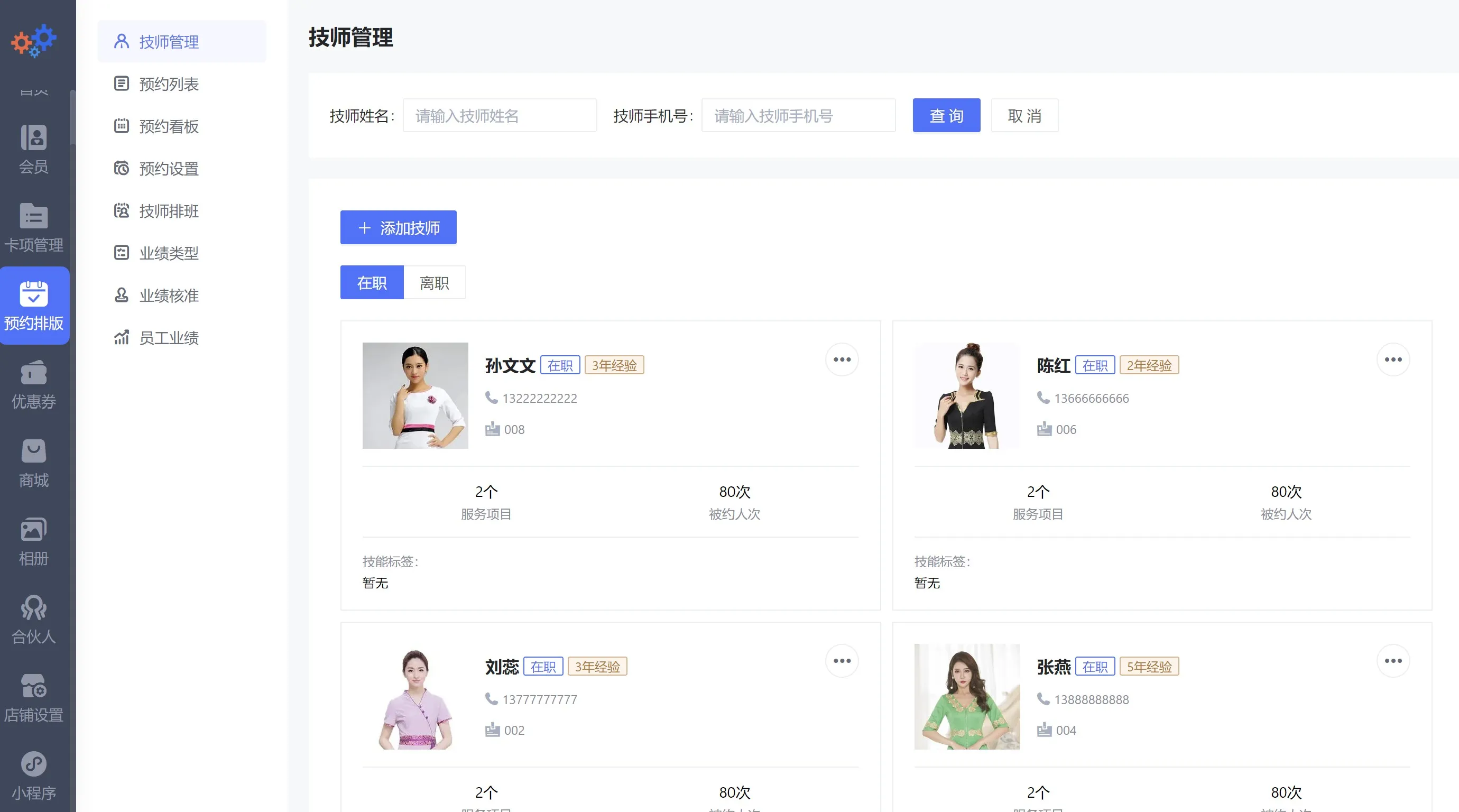The width and height of the screenshot is (1459, 812).
Task: Click the left sidebar scrollbar
Action: (72, 117)
